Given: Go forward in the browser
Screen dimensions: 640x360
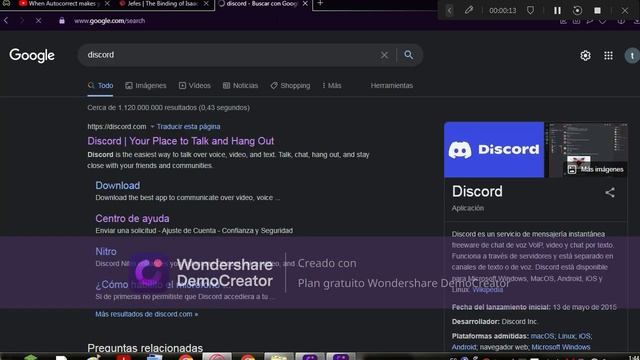Looking at the screenshot, I should tap(22, 20).
